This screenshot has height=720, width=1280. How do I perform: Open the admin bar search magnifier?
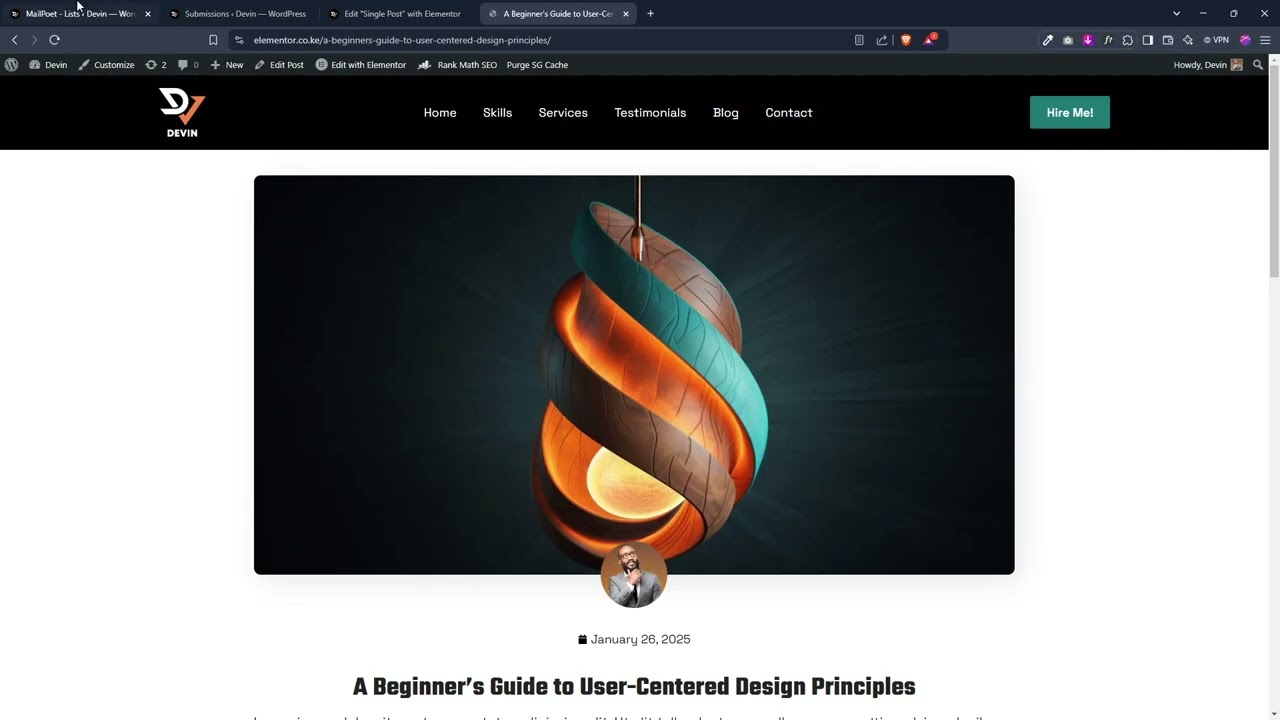[1258, 65]
